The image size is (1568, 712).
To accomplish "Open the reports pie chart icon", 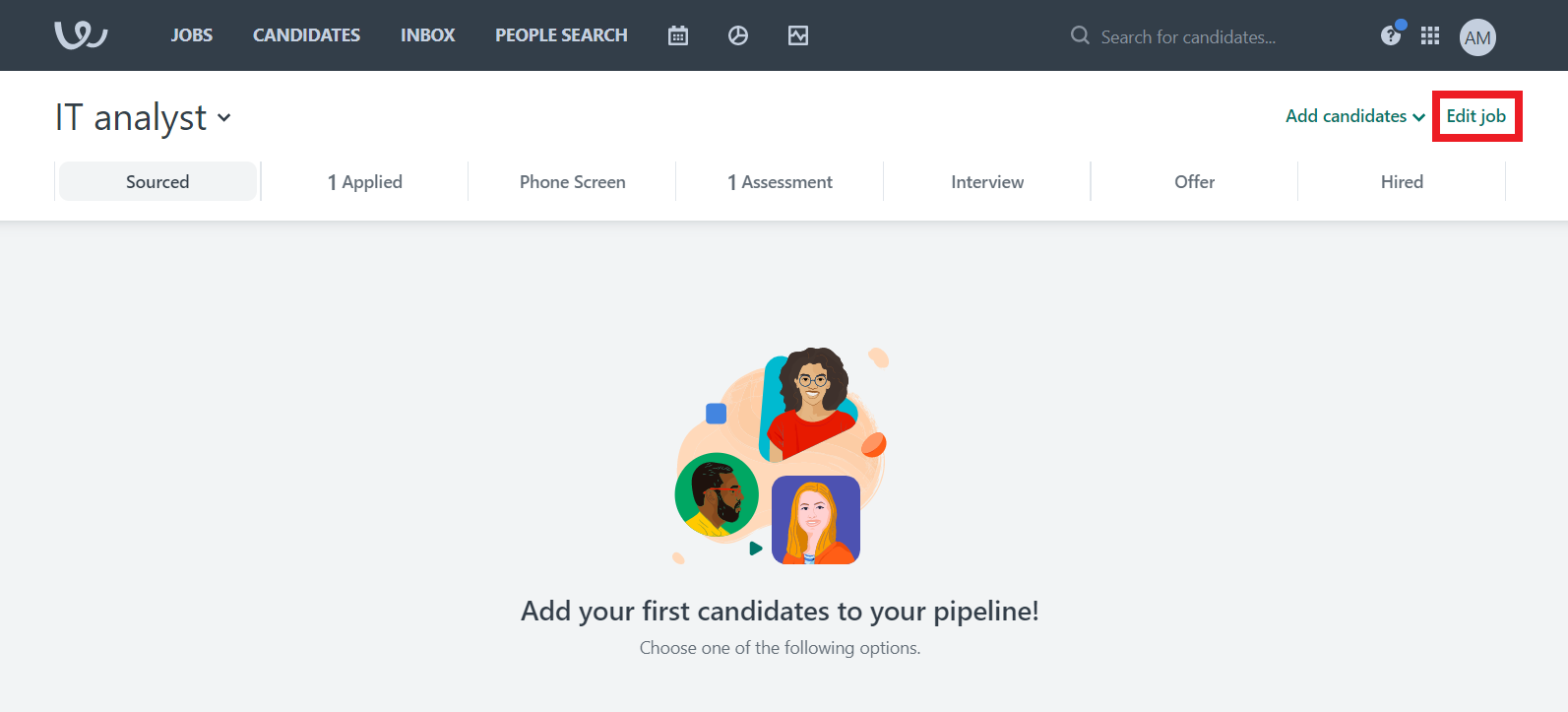I will 738,35.
